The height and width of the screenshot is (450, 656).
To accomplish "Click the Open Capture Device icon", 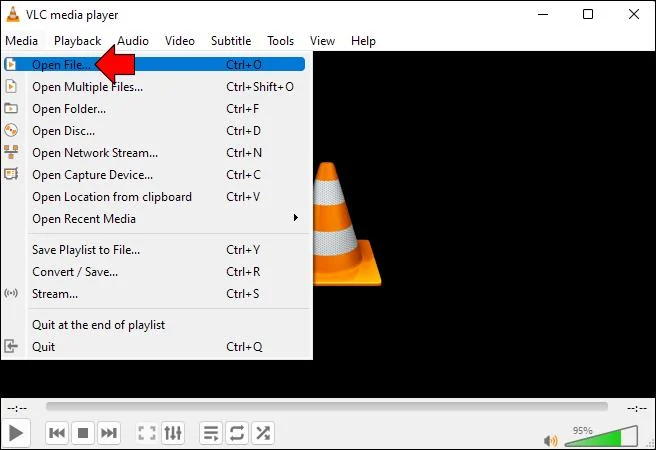I will click(x=11, y=174).
